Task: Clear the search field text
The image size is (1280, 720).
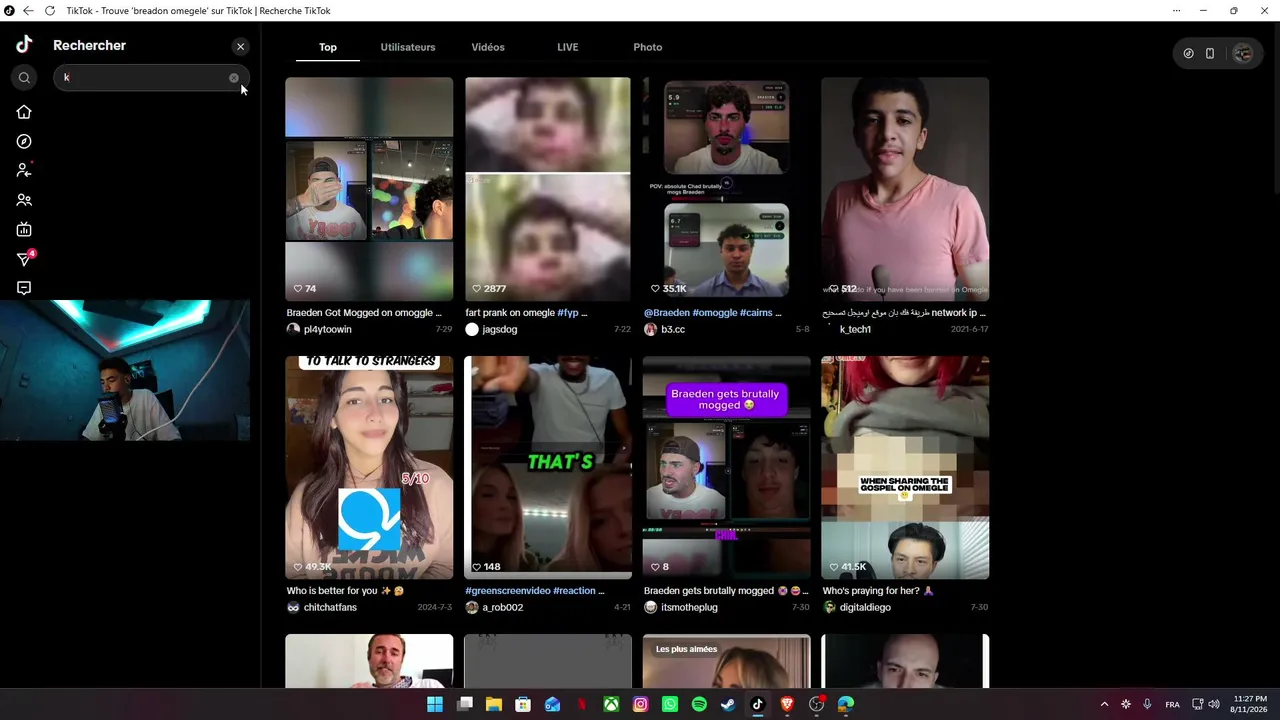Action: click(234, 78)
